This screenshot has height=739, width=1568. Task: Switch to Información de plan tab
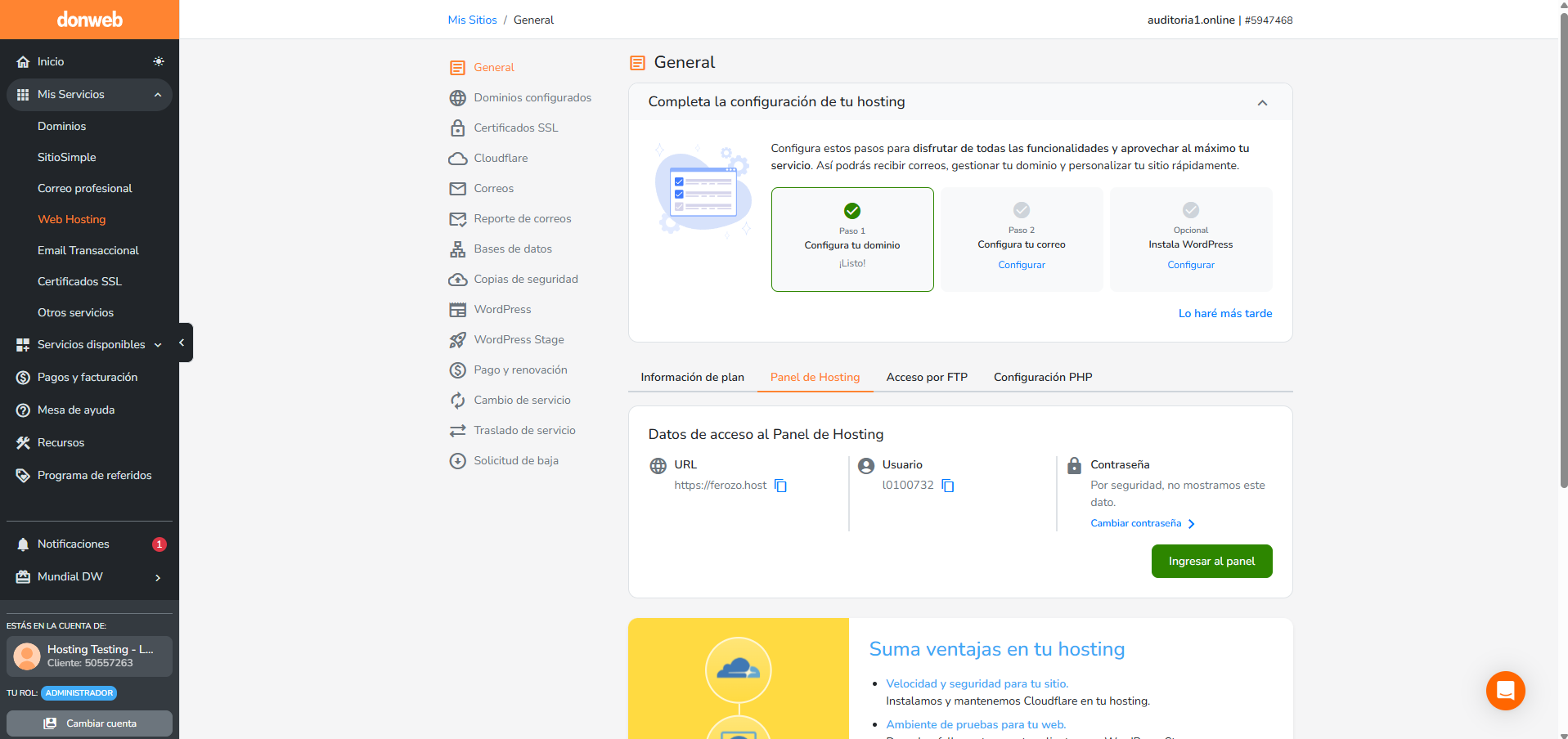pos(692,377)
